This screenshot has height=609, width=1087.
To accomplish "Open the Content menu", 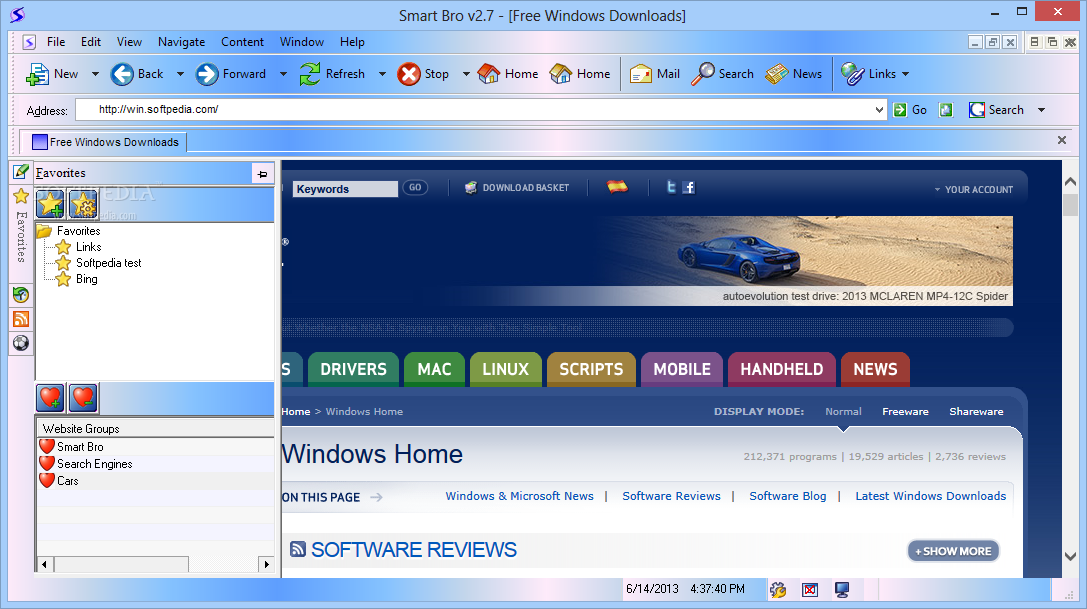I will (x=243, y=42).
